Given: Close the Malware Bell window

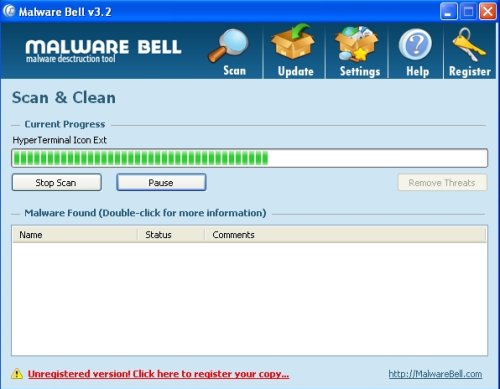Looking at the screenshot, I should [488, 12].
